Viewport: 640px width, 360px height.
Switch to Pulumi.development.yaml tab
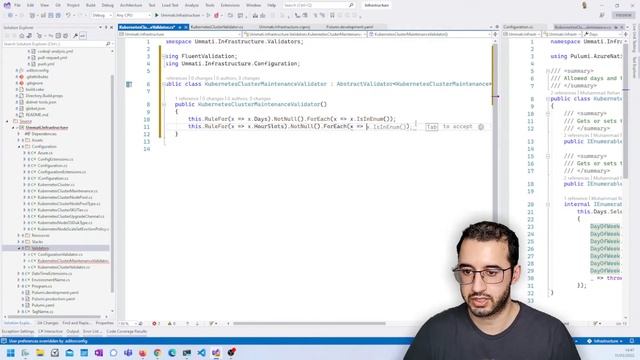pos(349,27)
